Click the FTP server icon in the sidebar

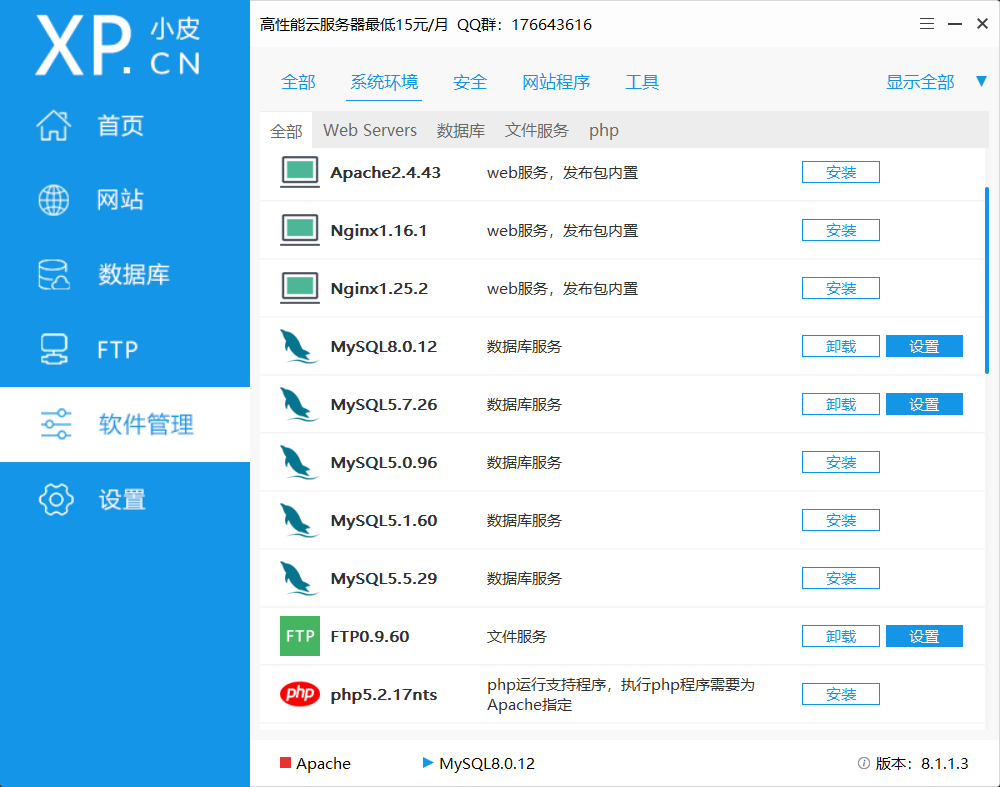pos(54,349)
